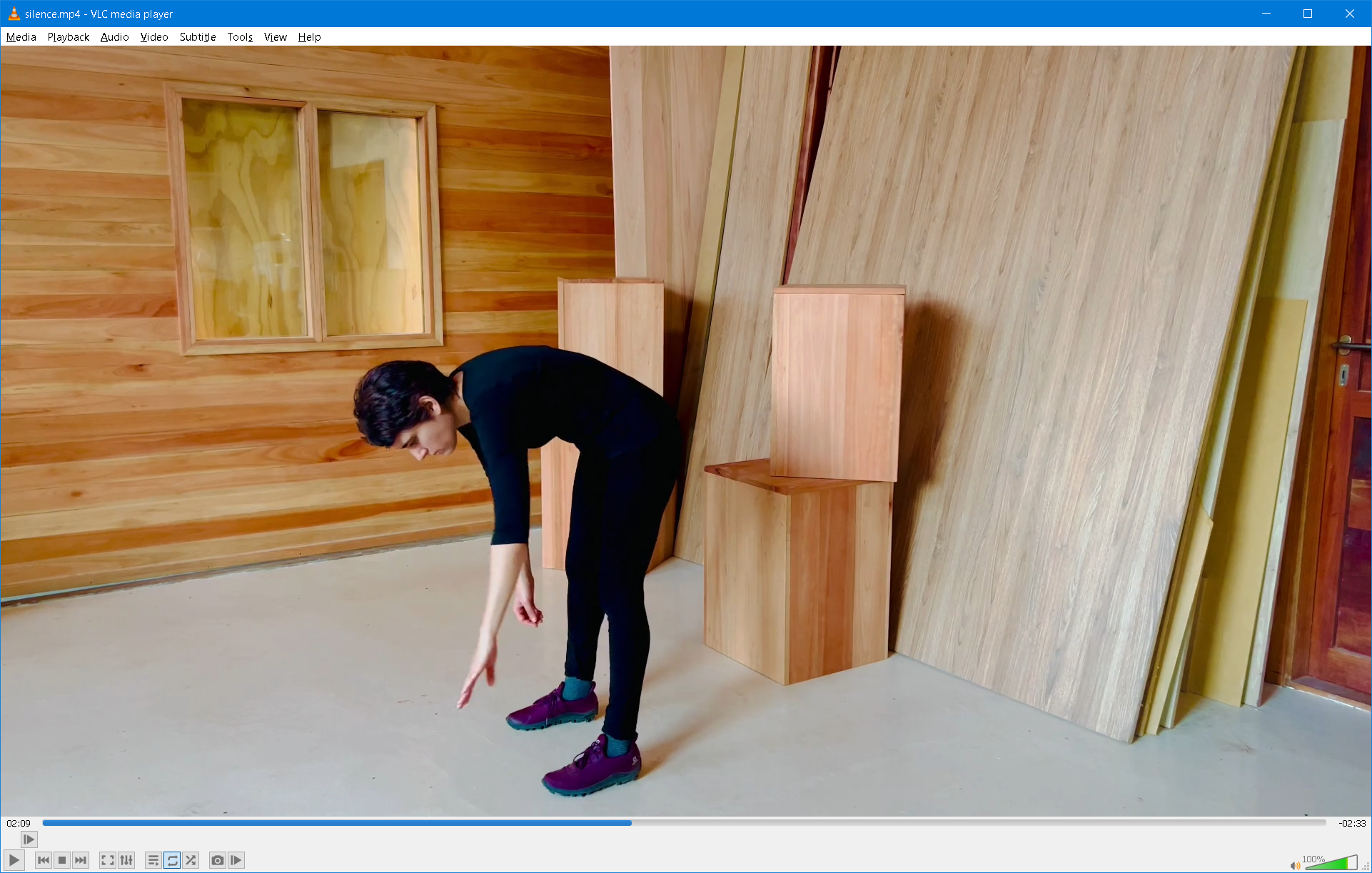
Task: Toggle fullscreen video mode
Action: (107, 860)
